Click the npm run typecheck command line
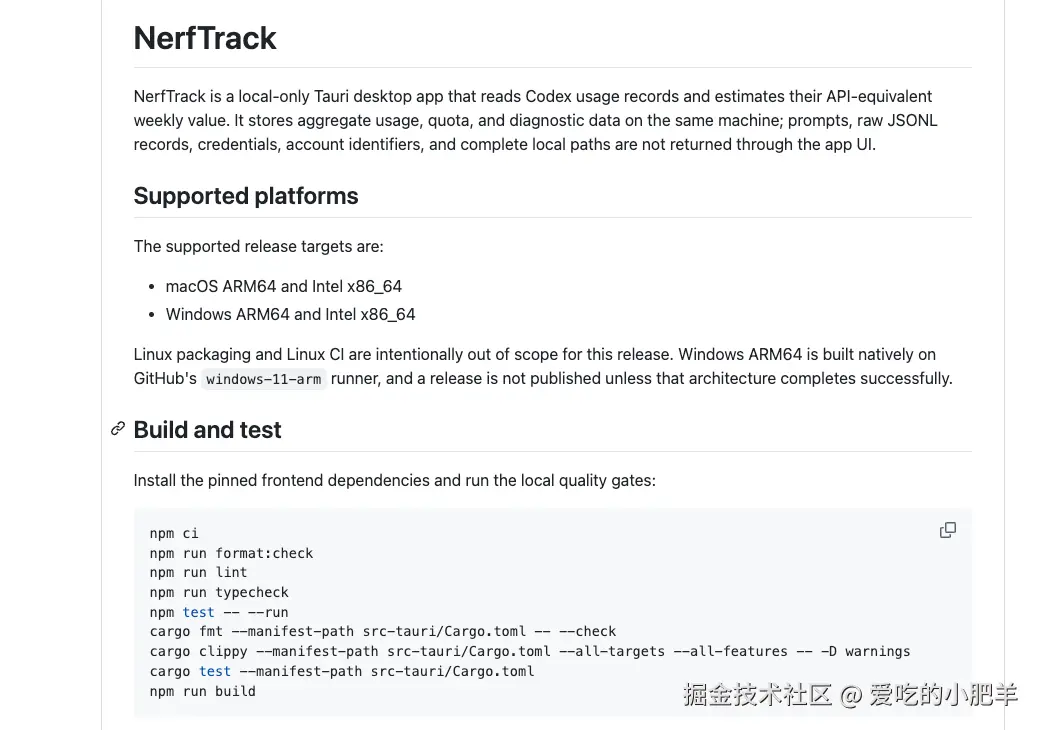 (x=219, y=592)
